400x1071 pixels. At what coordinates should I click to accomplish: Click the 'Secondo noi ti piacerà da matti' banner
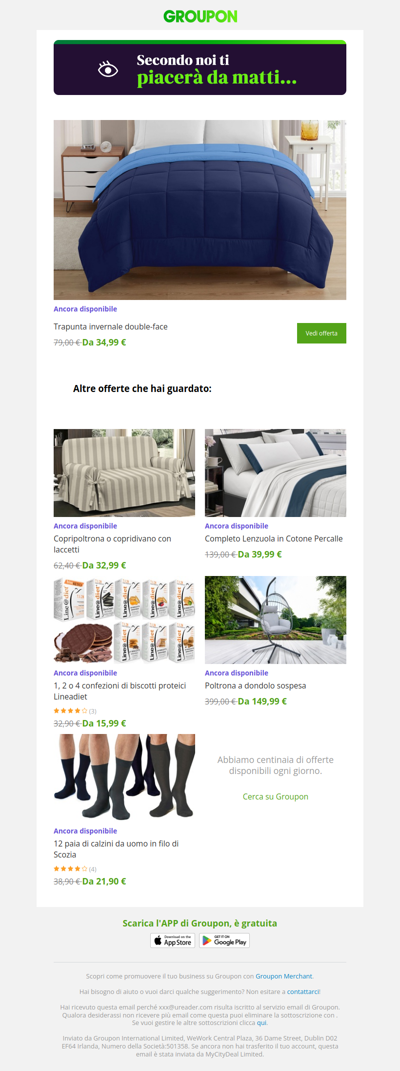pyautogui.click(x=200, y=68)
